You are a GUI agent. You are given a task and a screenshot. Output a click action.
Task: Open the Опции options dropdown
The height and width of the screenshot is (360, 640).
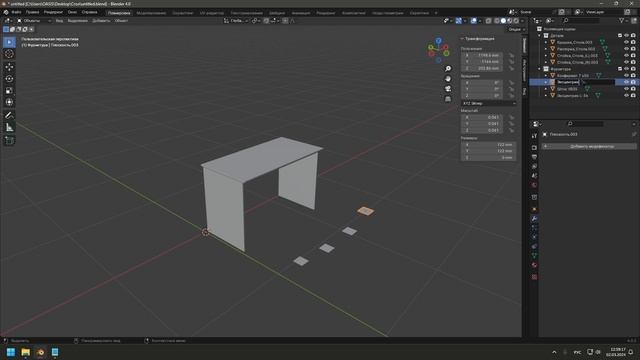[x=516, y=29]
